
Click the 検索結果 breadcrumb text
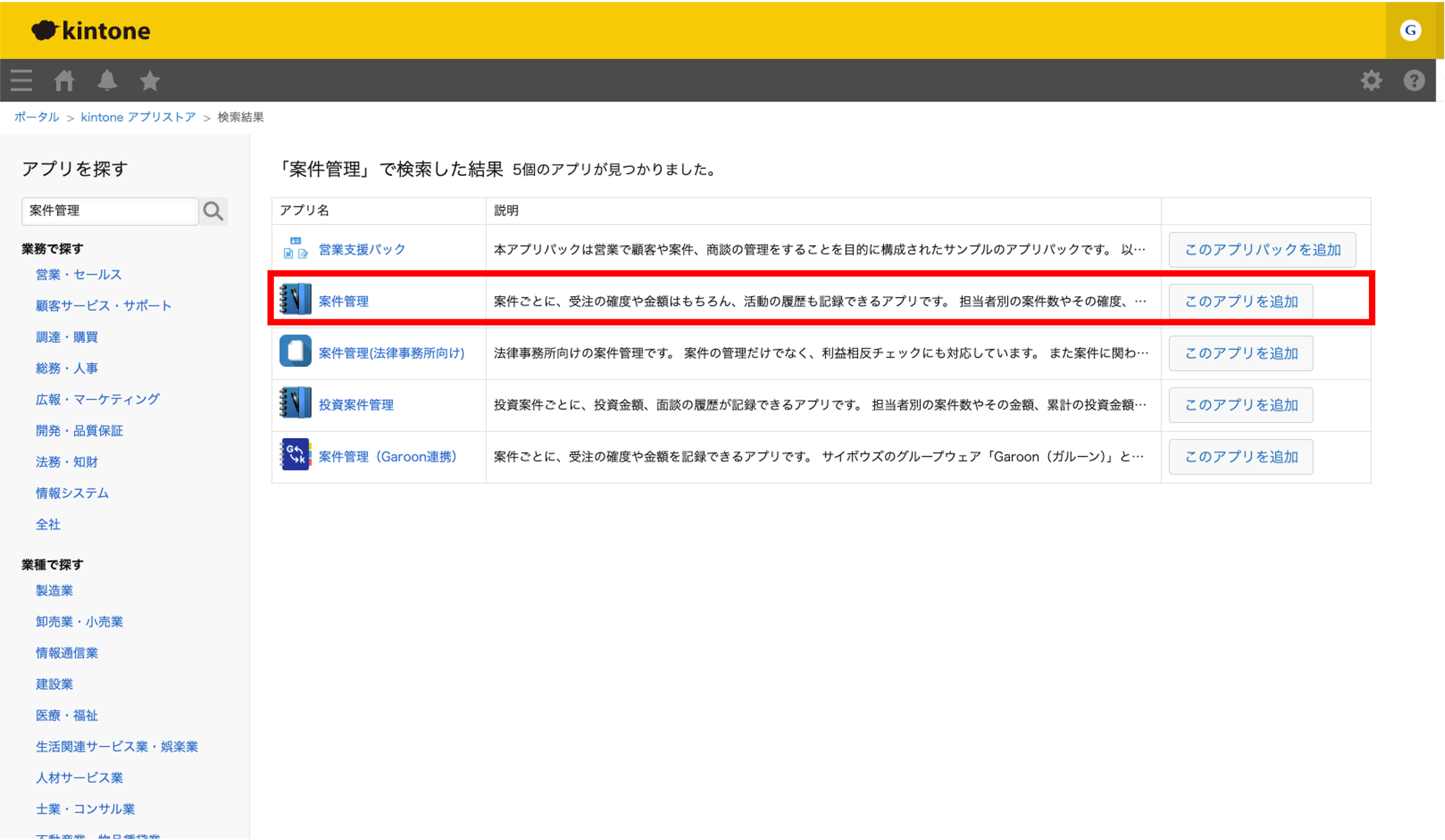pos(240,117)
